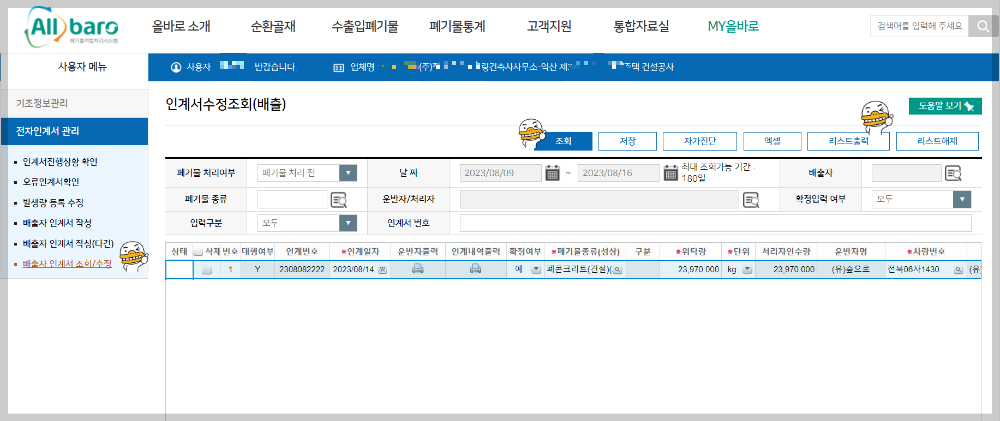Open 배출자 인계서 작성 link

(x=57, y=223)
